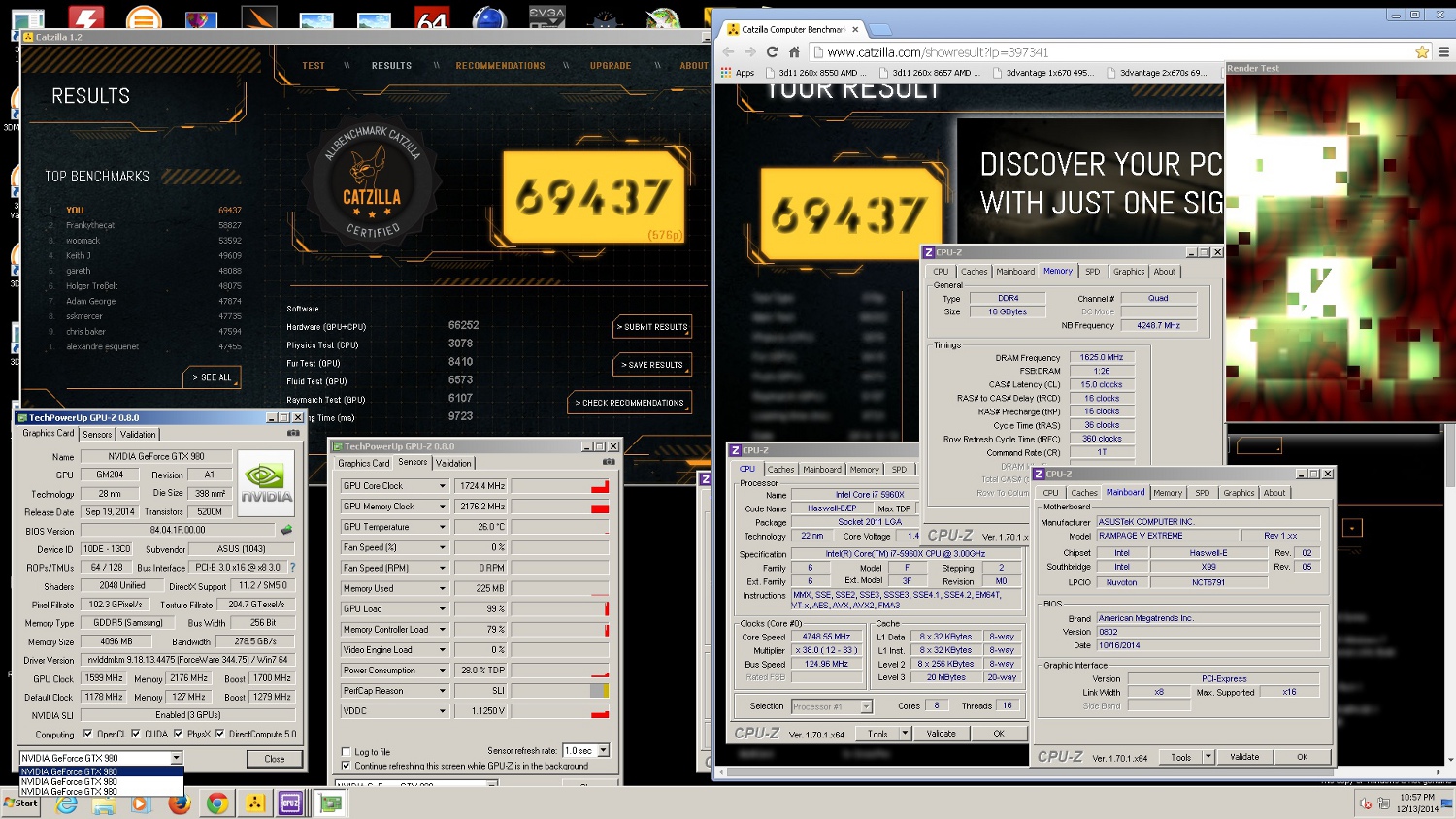Click the Start button
Screen dimensions: 1456x819
point(20,803)
